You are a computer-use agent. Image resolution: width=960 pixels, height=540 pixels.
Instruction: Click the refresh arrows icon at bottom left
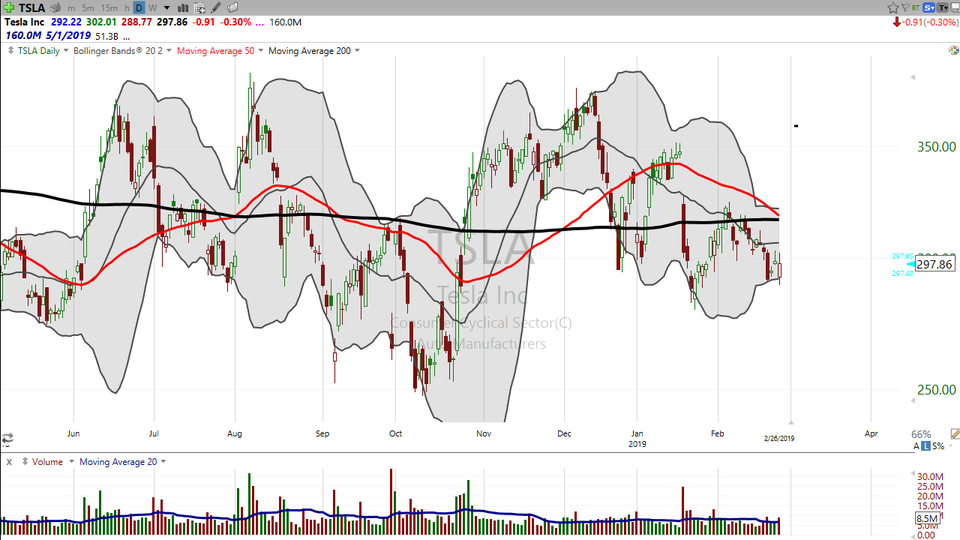pos(7,438)
